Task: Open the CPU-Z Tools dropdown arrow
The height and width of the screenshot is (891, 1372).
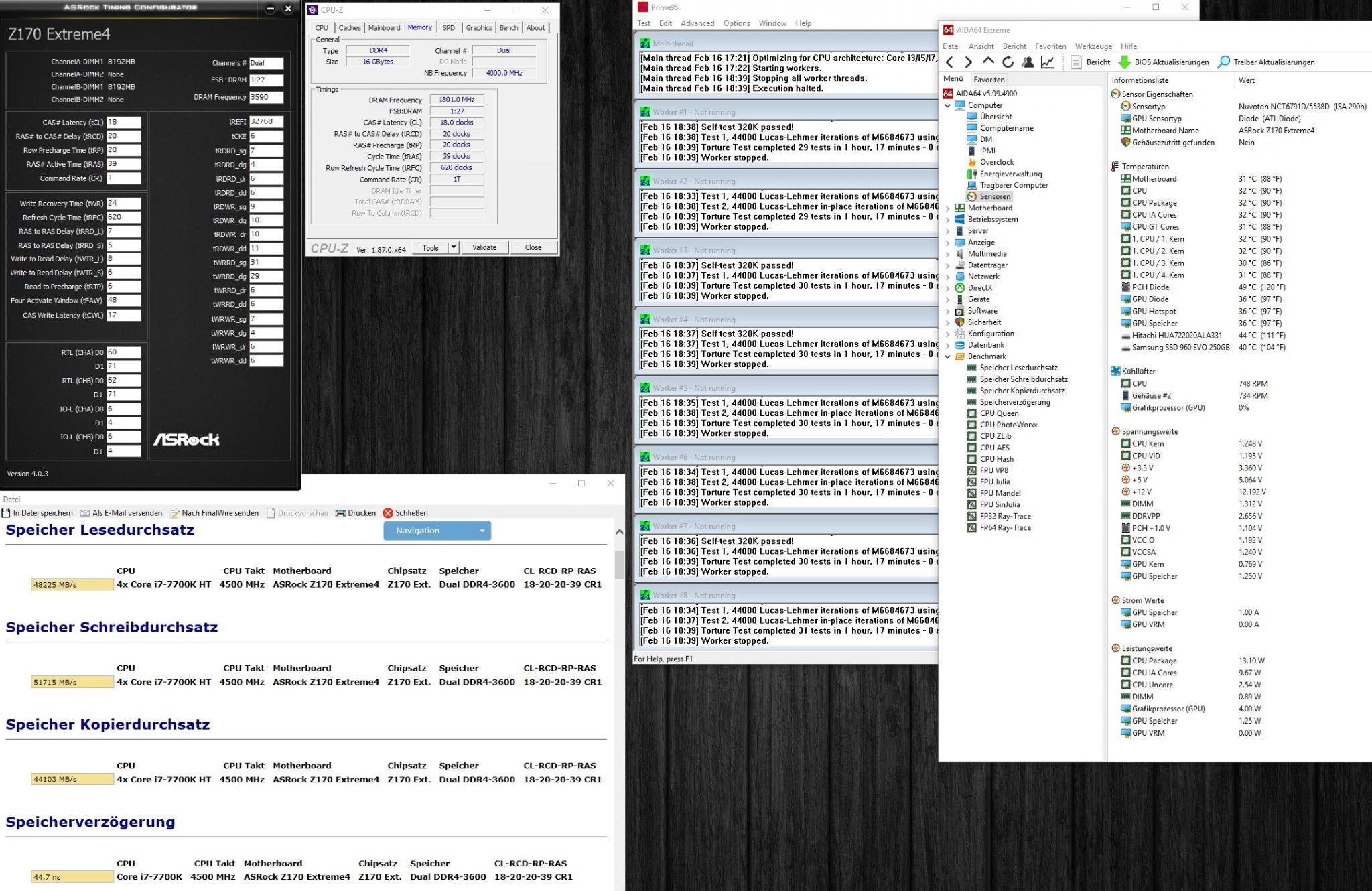Action: click(x=454, y=248)
